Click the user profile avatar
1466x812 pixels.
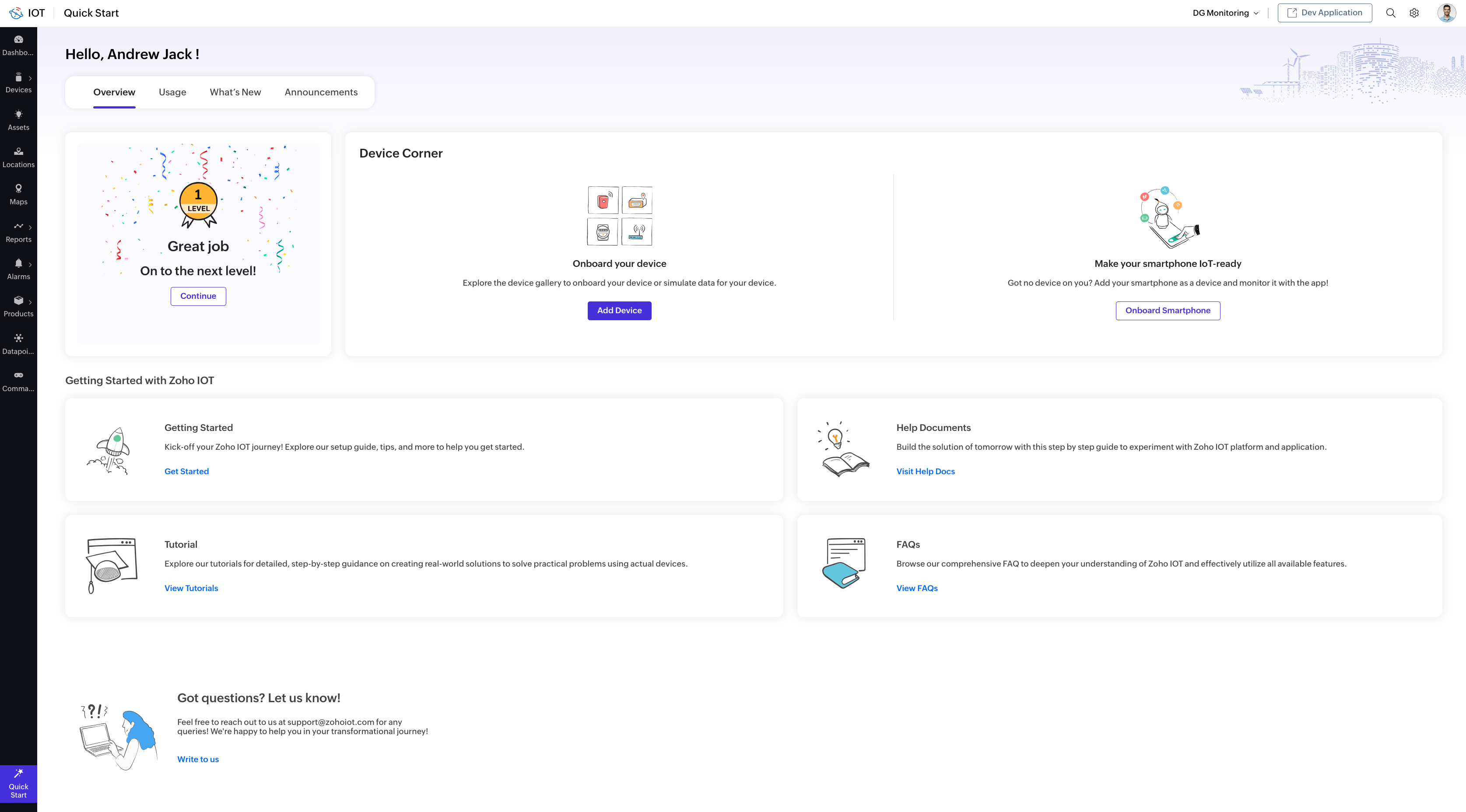1446,13
